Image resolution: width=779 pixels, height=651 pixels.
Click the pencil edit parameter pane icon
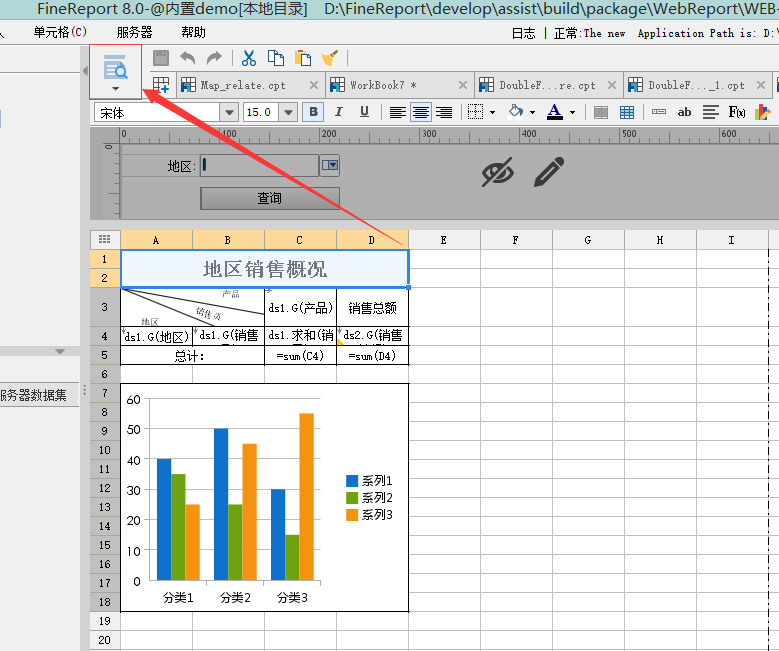point(549,171)
